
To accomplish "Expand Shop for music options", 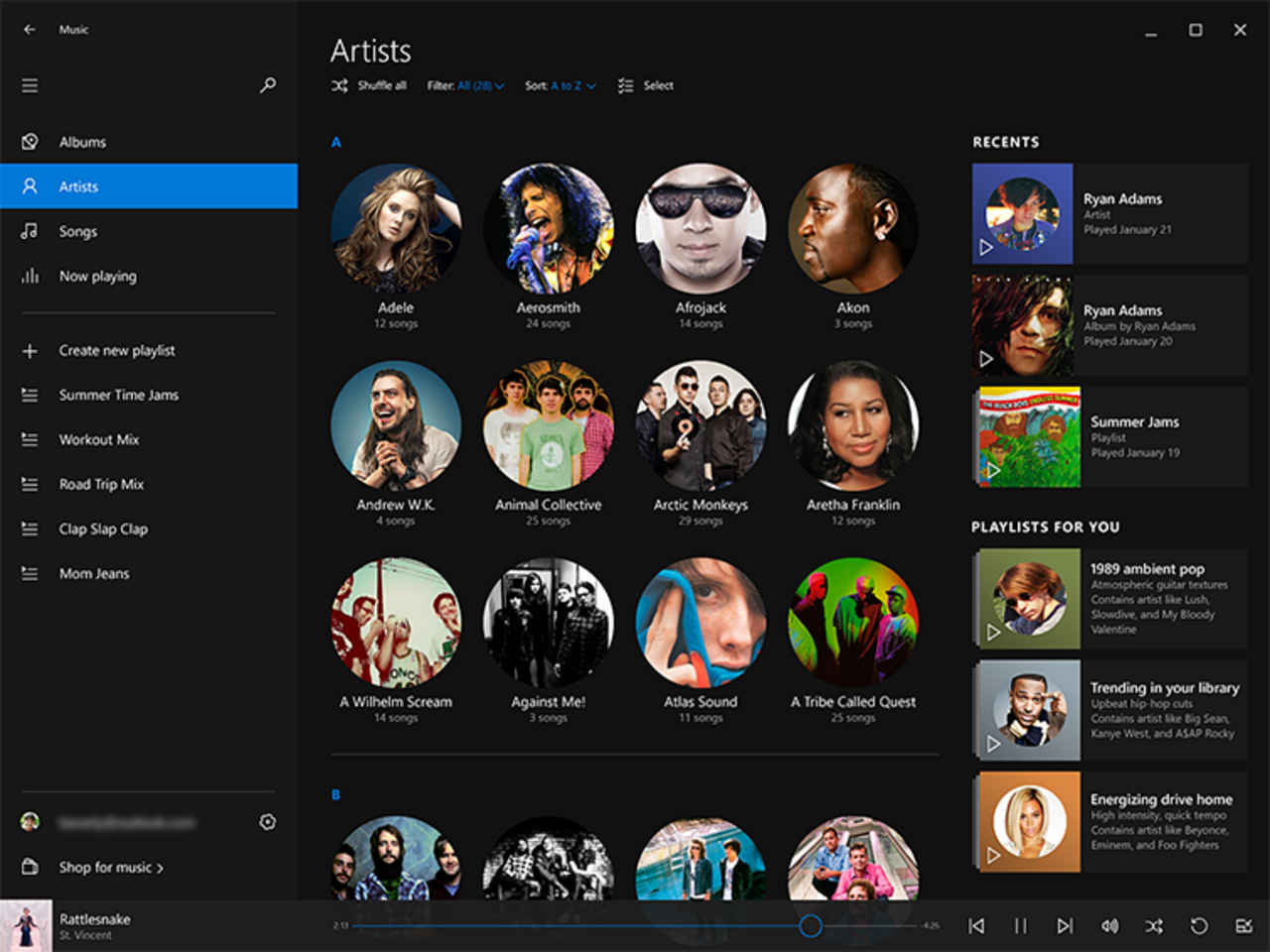I will (x=106, y=867).
